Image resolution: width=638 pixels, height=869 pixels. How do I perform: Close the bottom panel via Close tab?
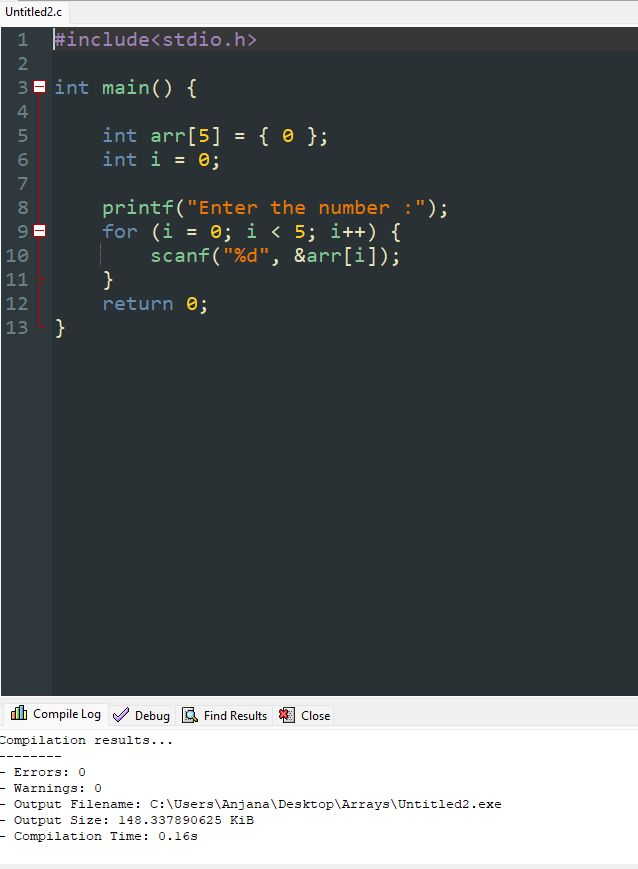click(305, 715)
